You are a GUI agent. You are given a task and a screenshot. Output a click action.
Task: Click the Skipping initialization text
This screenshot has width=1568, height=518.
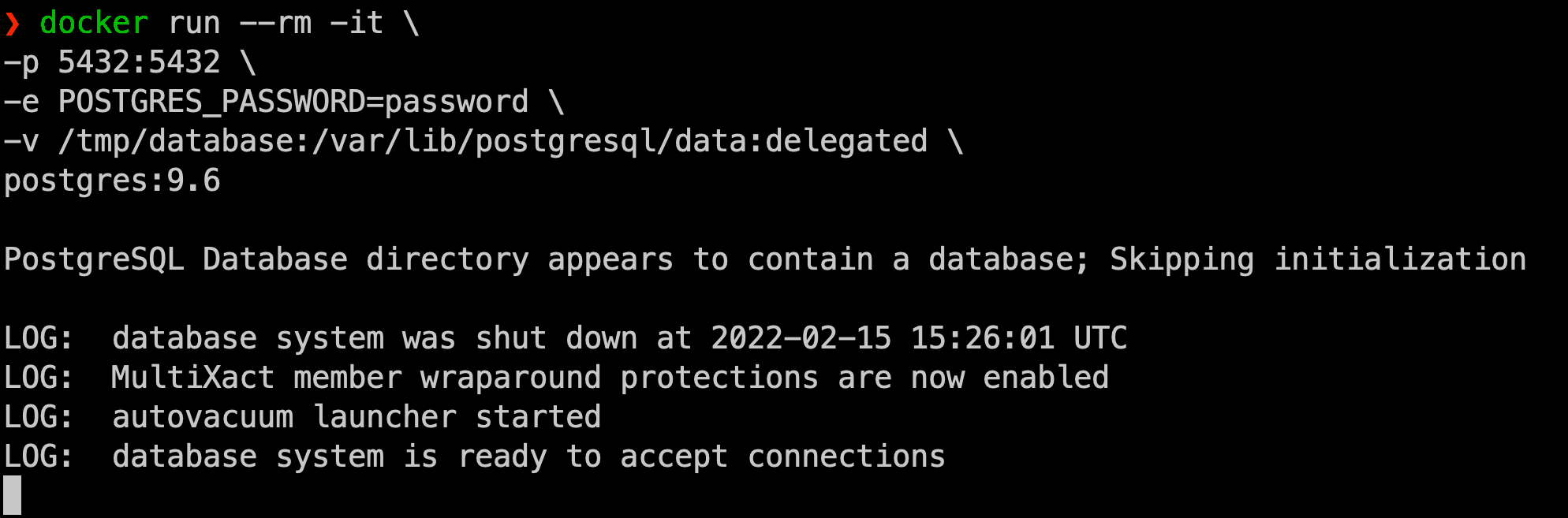click(x=1317, y=259)
